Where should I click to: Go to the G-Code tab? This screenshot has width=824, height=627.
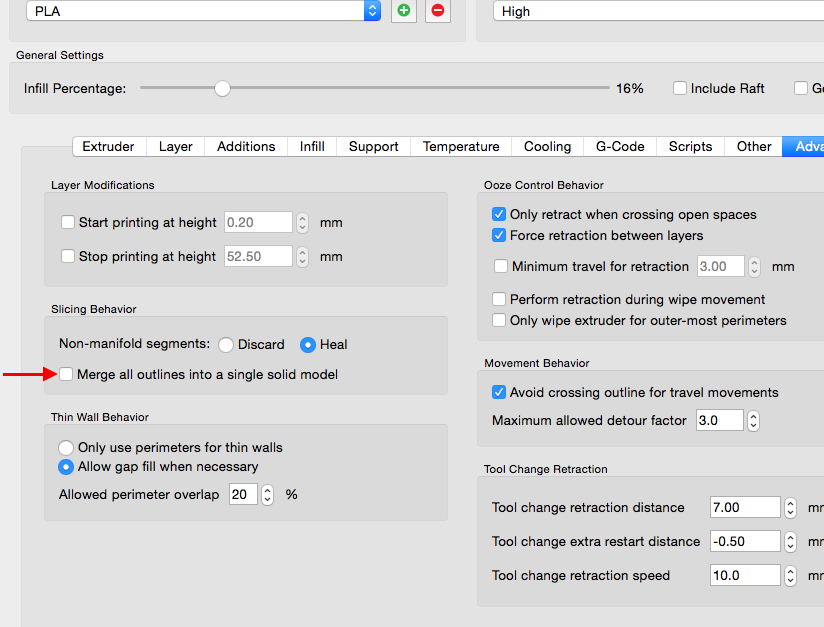[x=620, y=146]
